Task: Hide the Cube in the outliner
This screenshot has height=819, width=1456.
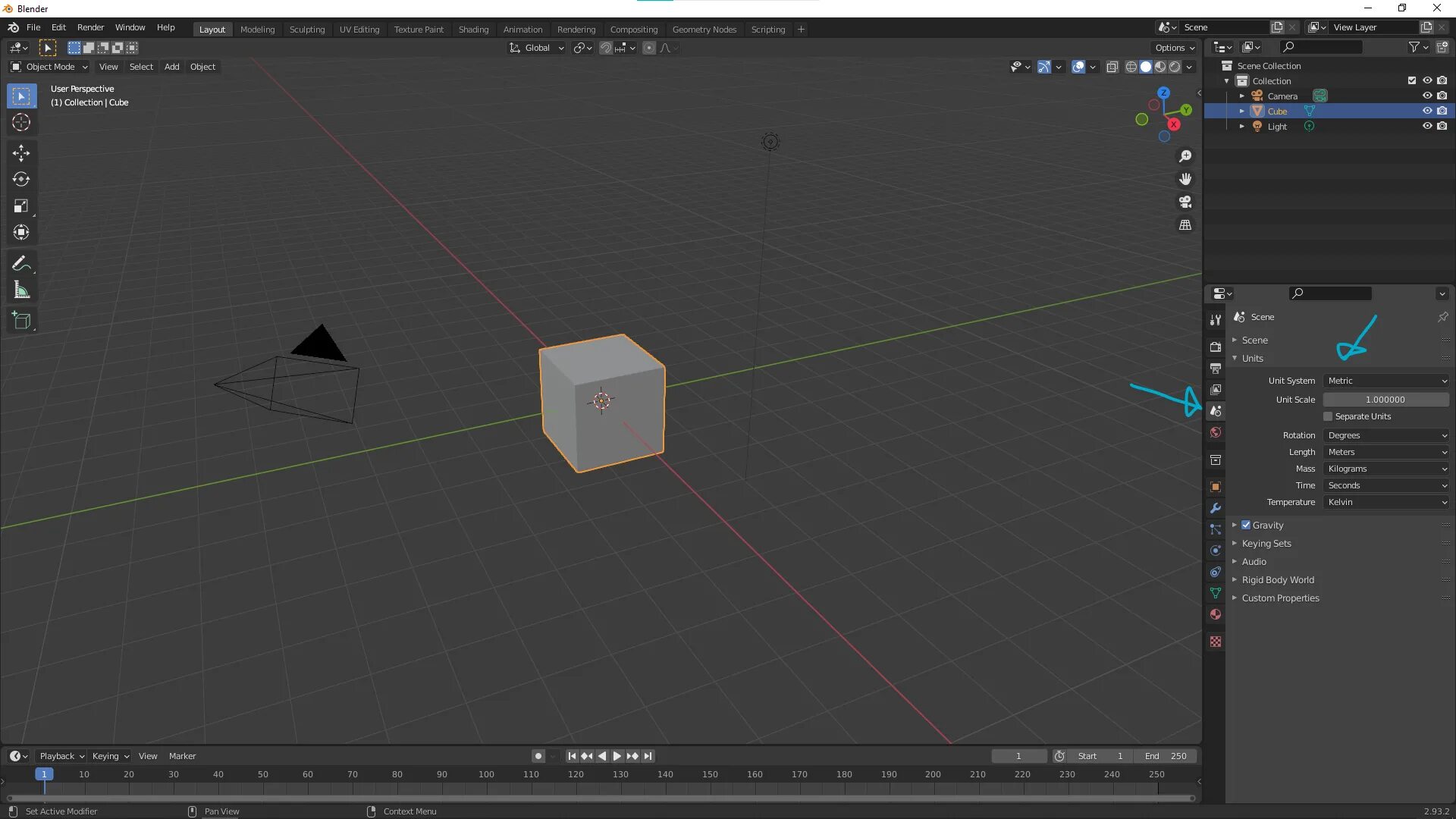Action: coord(1426,111)
